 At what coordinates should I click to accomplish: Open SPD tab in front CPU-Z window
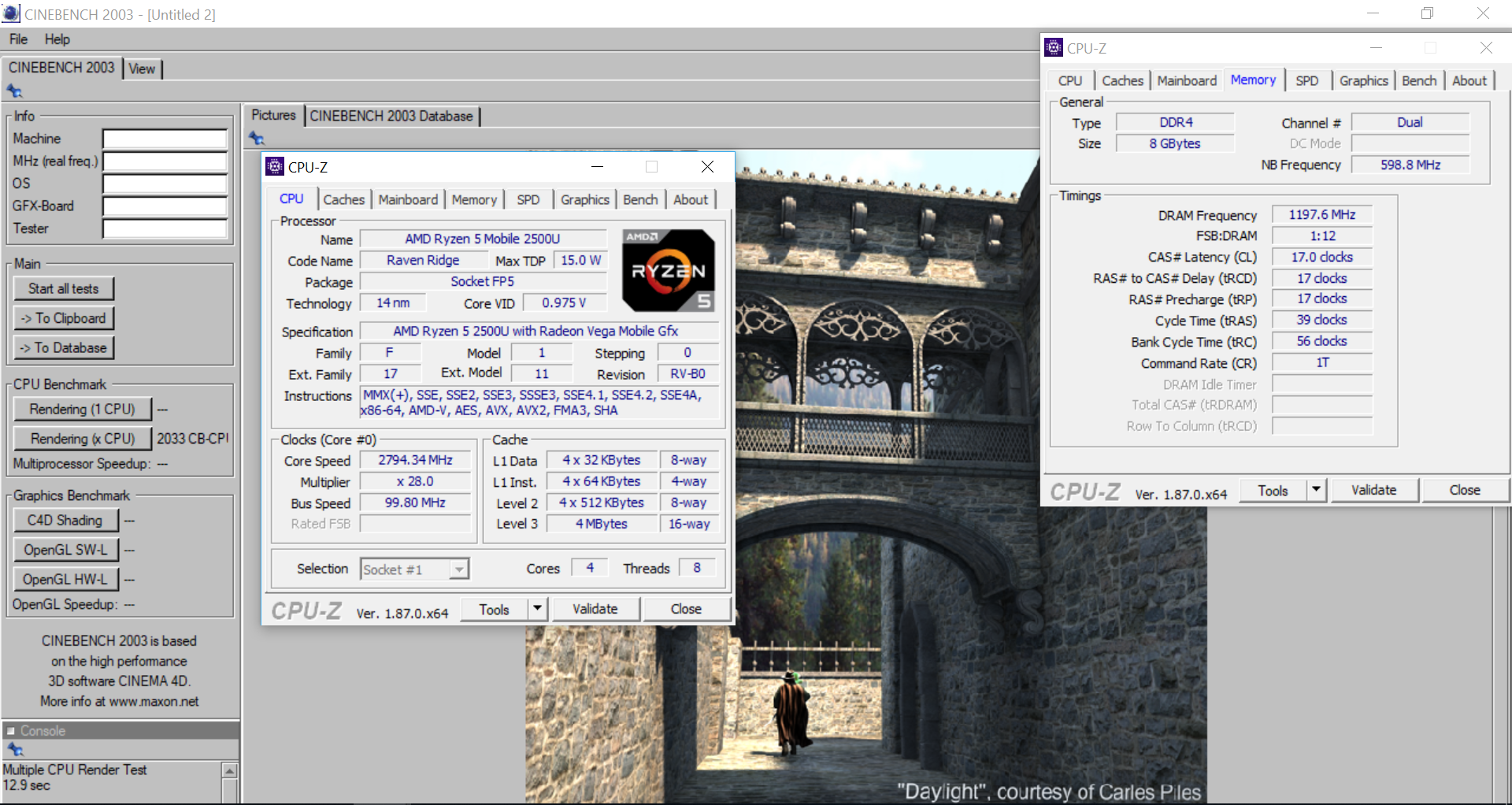528,199
